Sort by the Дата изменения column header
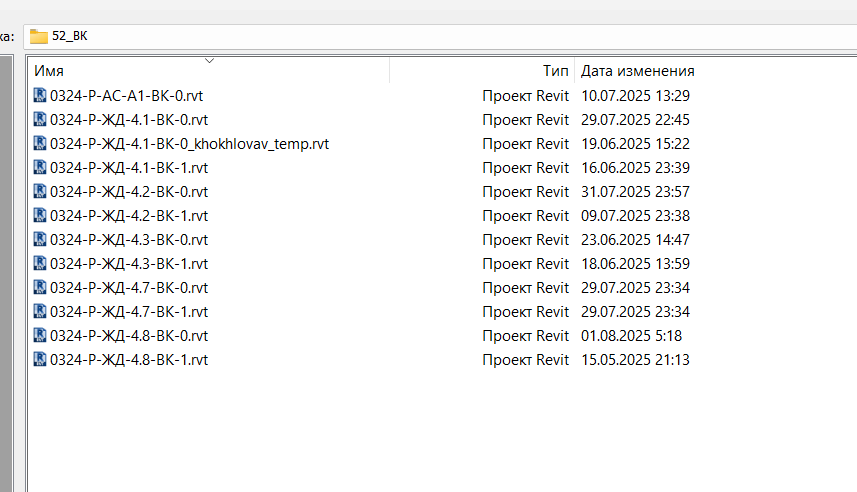Image resolution: width=857 pixels, height=492 pixels. [637, 71]
